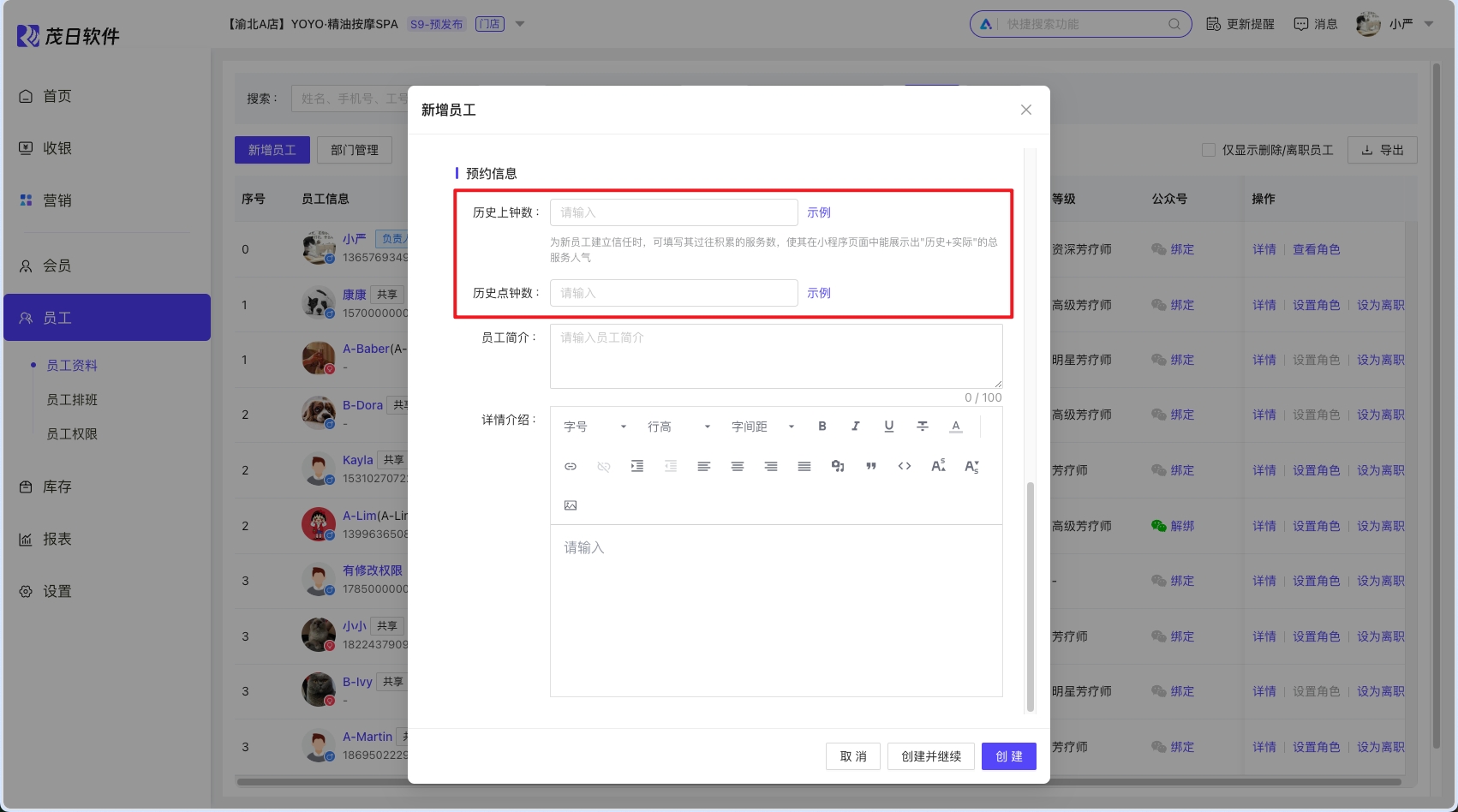
Task: Expand the 行高 line height dropdown
Action: (678, 427)
